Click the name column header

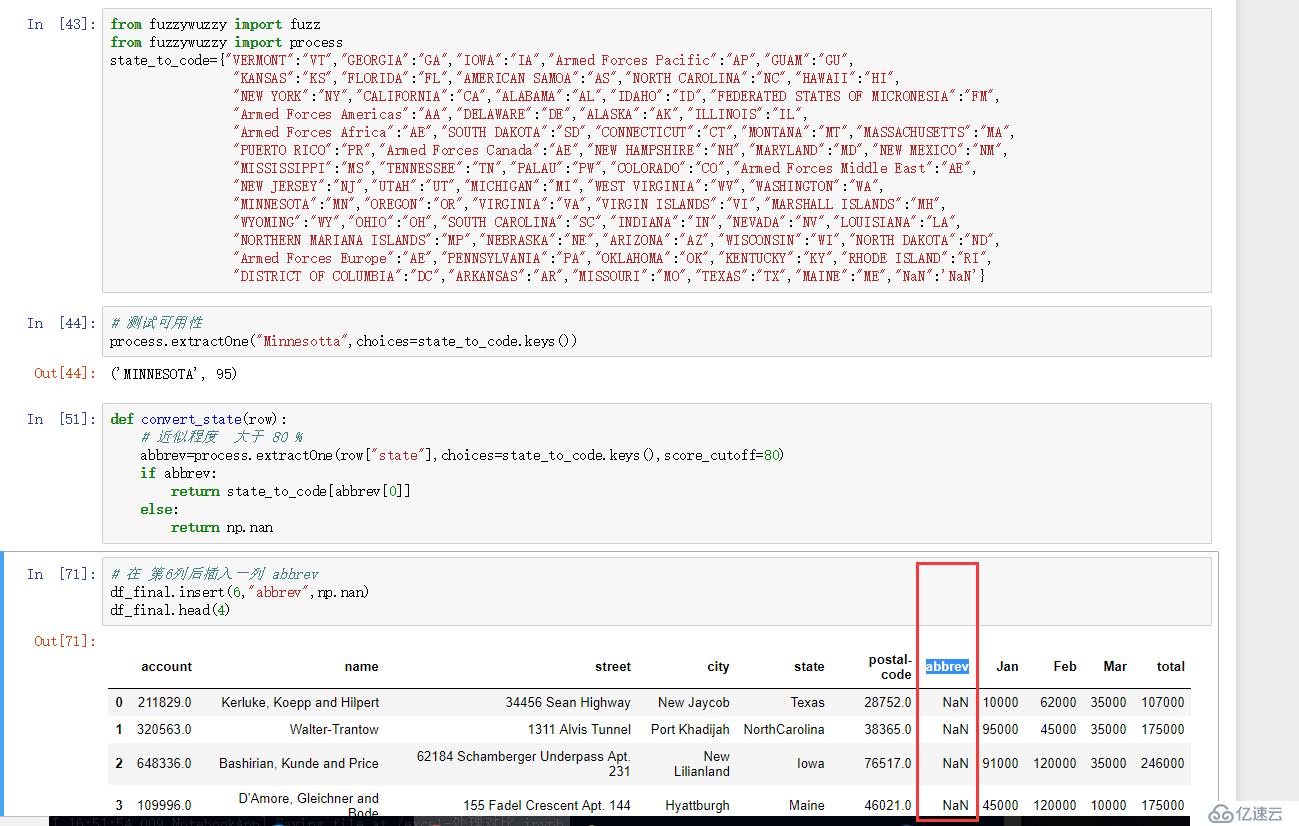click(361, 666)
